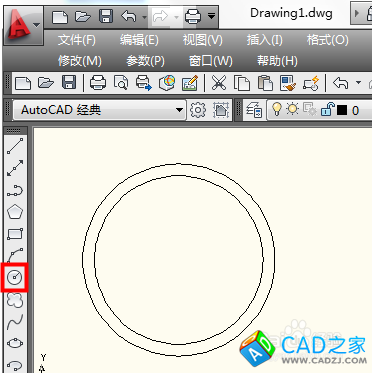Screen dimensions: 372x373
Task: Click Copy icon in standard toolbar
Action: (x=242, y=83)
